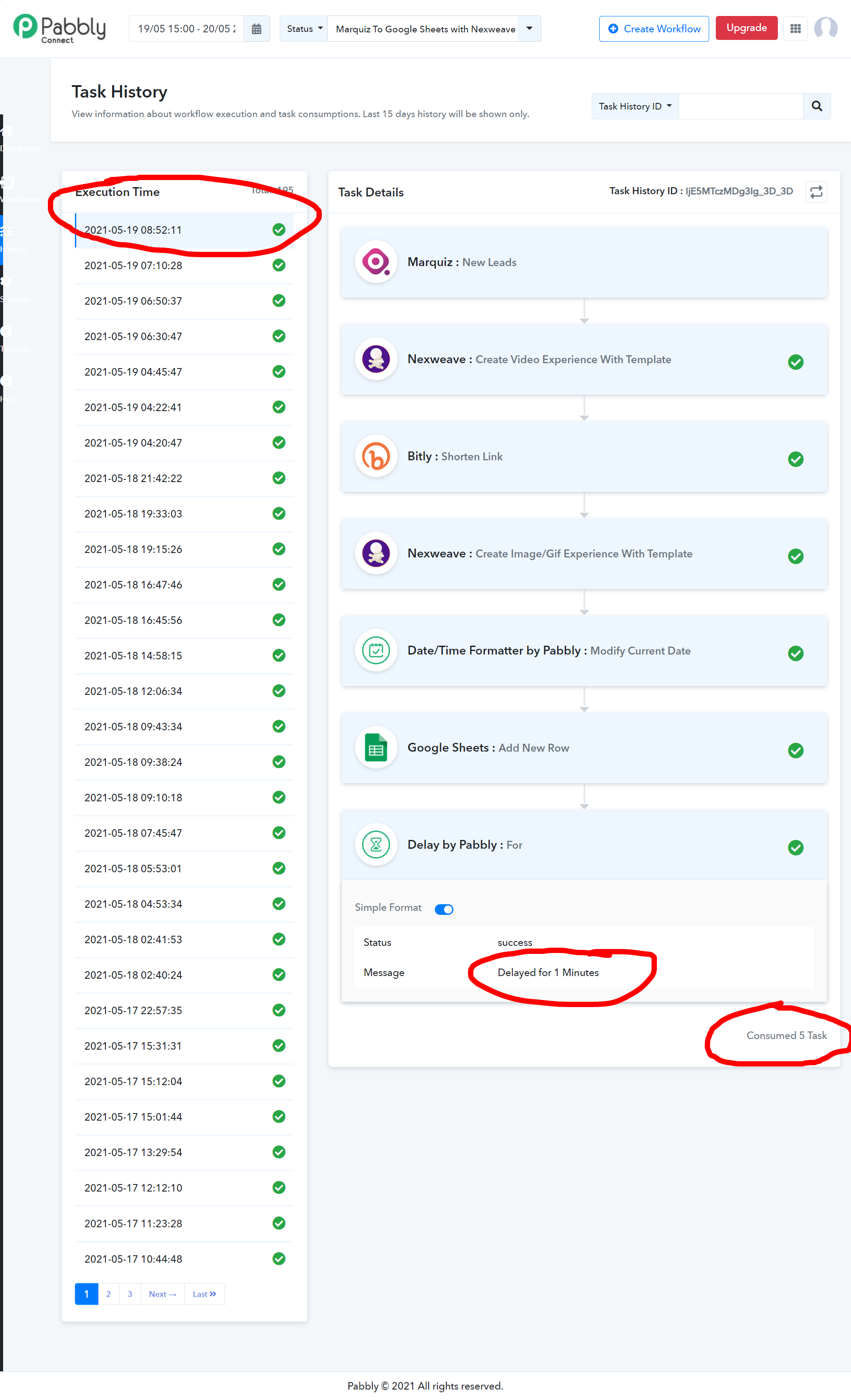Focus the Task History ID search box
This screenshot has height=1400, width=851.
(741, 106)
